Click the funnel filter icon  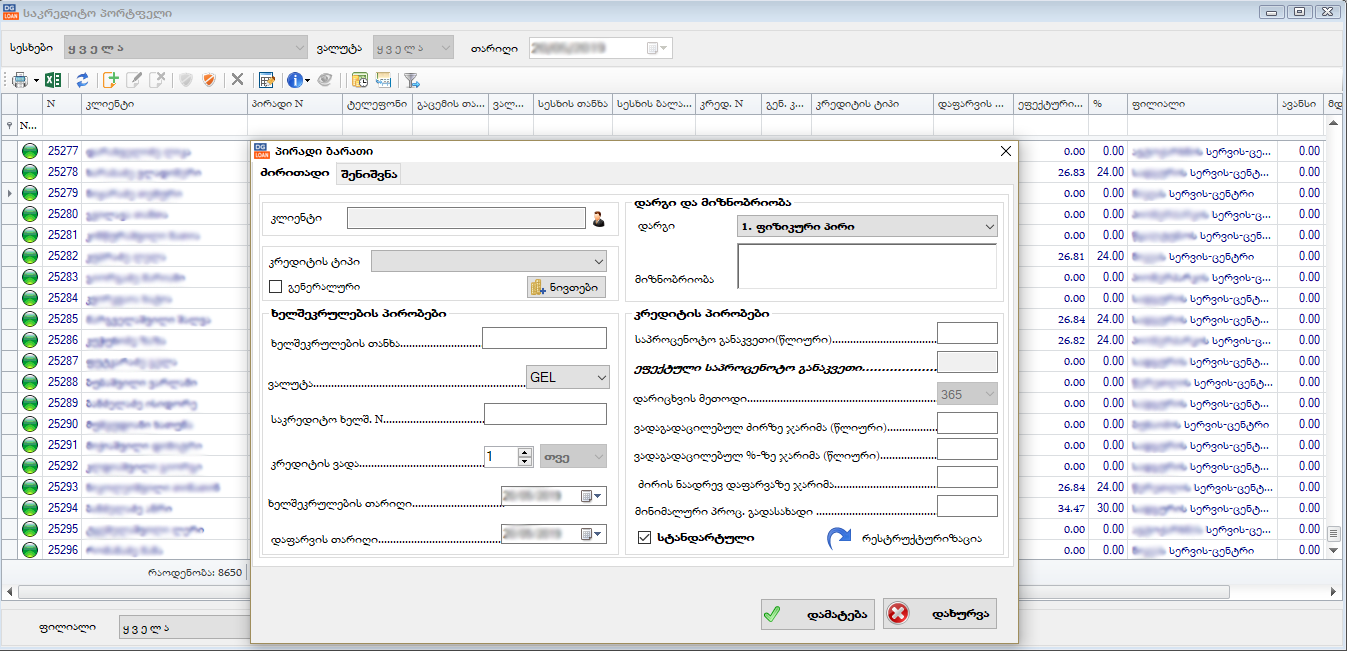[411, 80]
